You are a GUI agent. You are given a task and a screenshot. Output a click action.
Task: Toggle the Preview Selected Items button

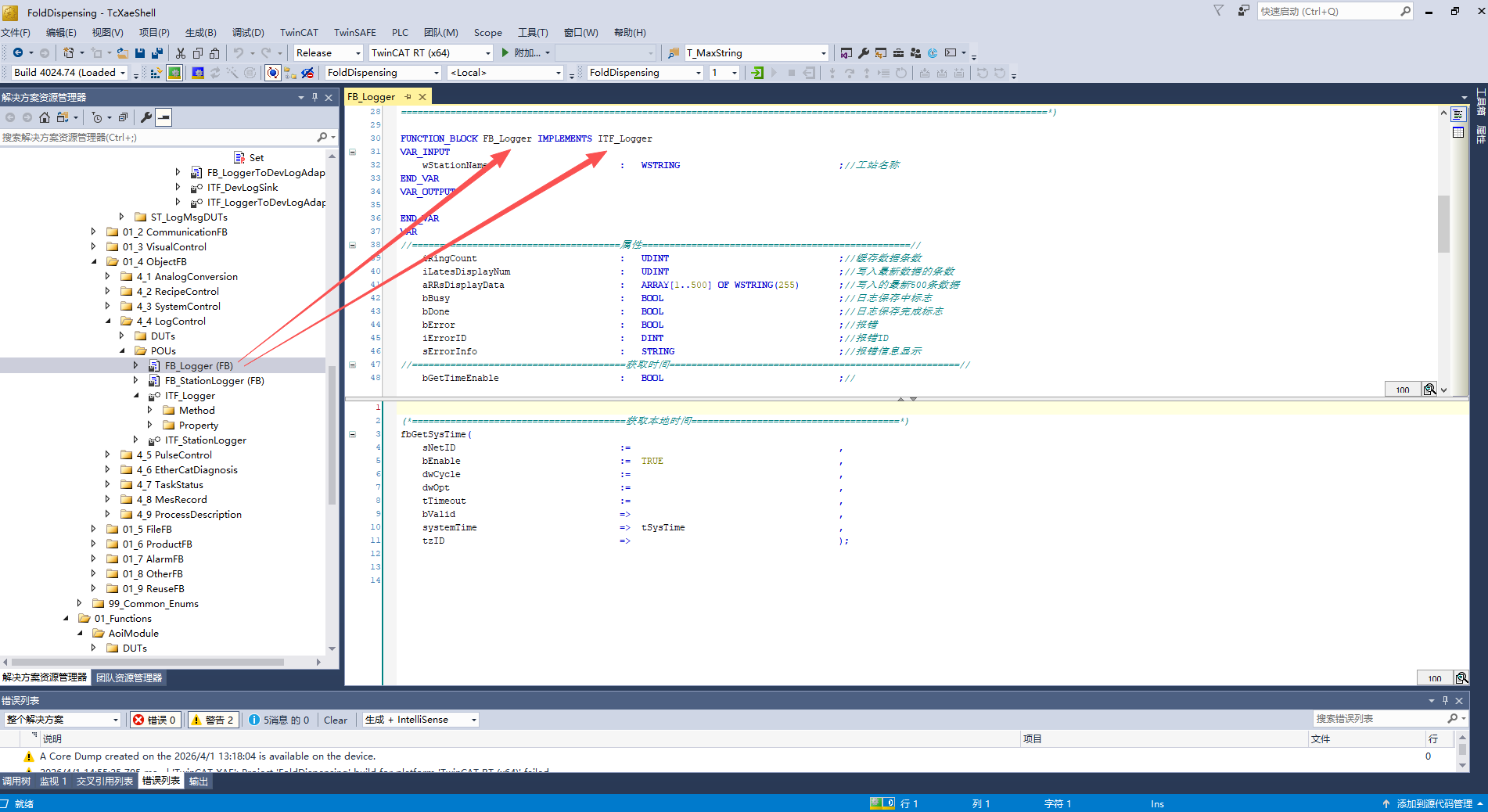(164, 117)
